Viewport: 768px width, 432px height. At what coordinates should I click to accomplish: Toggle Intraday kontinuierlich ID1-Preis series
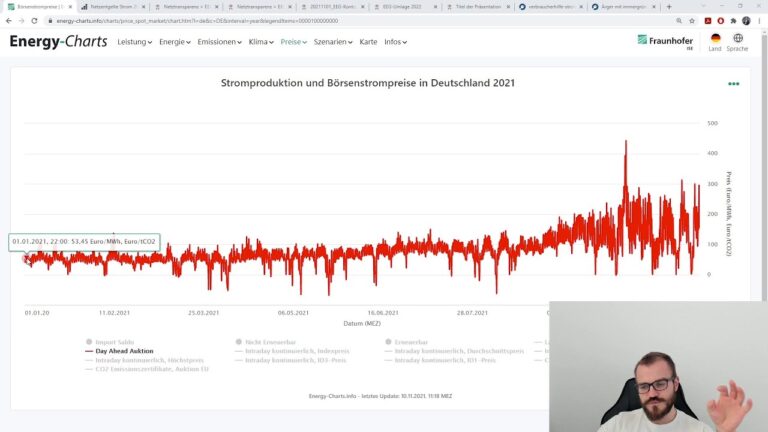[x=440, y=360]
